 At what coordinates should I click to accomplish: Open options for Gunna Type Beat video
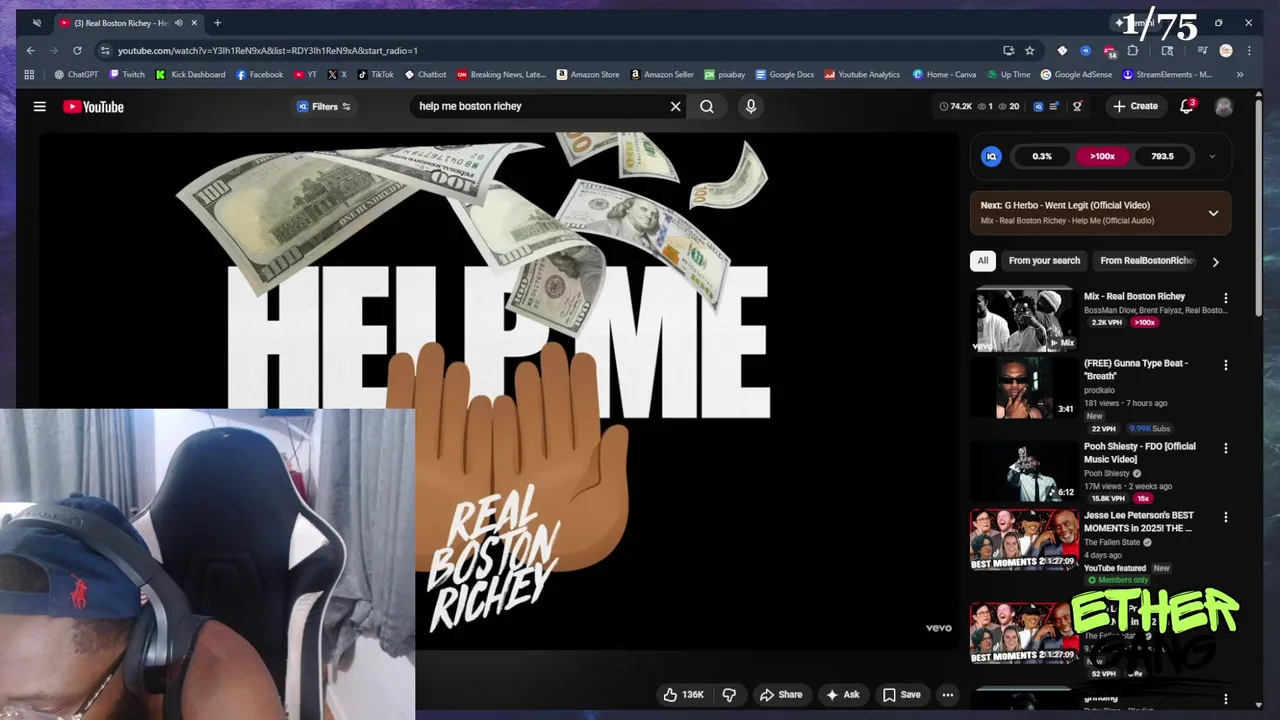(1226, 365)
